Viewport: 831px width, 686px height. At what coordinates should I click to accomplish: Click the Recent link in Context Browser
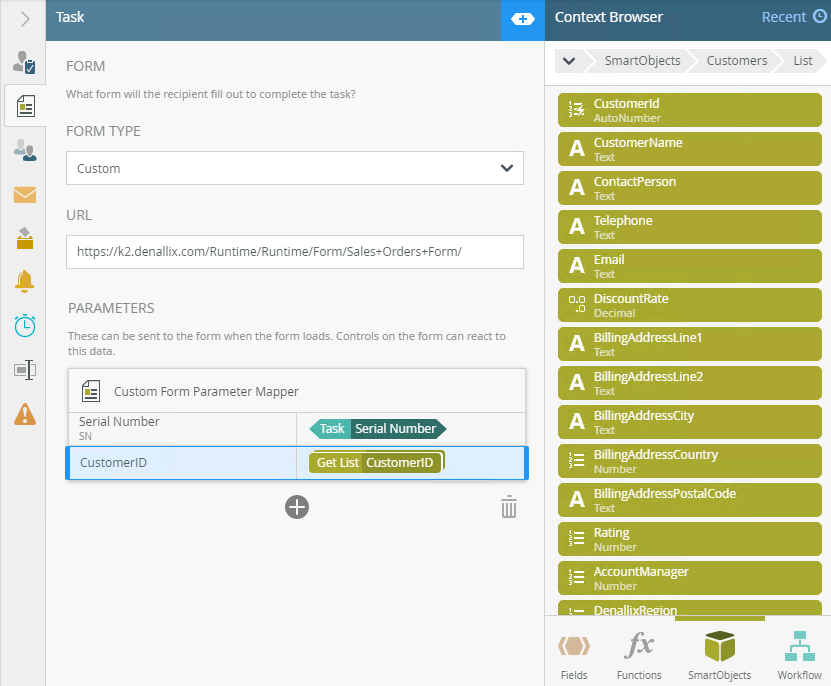(793, 17)
